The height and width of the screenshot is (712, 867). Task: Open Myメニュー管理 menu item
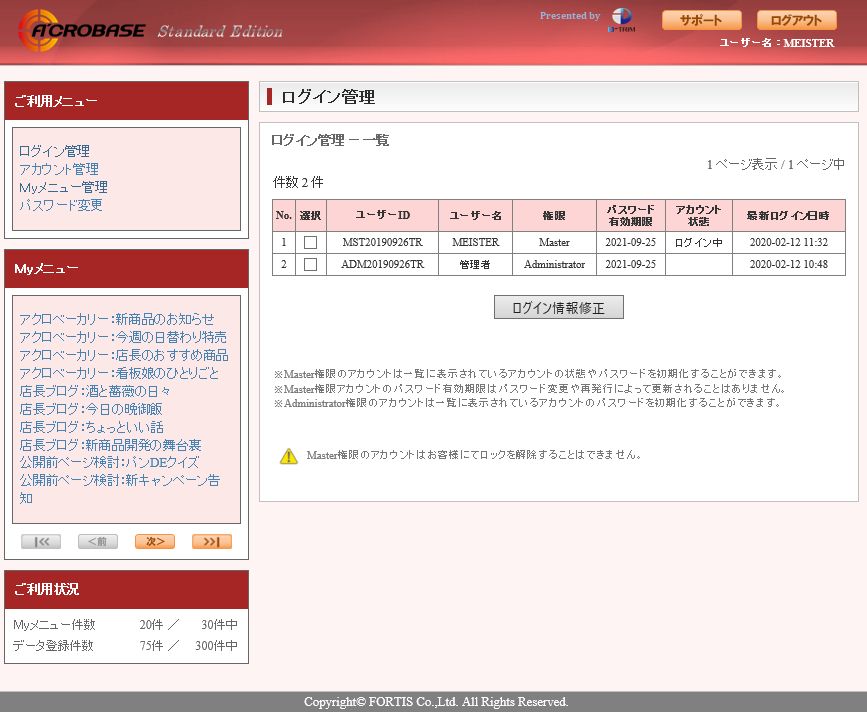pos(63,187)
